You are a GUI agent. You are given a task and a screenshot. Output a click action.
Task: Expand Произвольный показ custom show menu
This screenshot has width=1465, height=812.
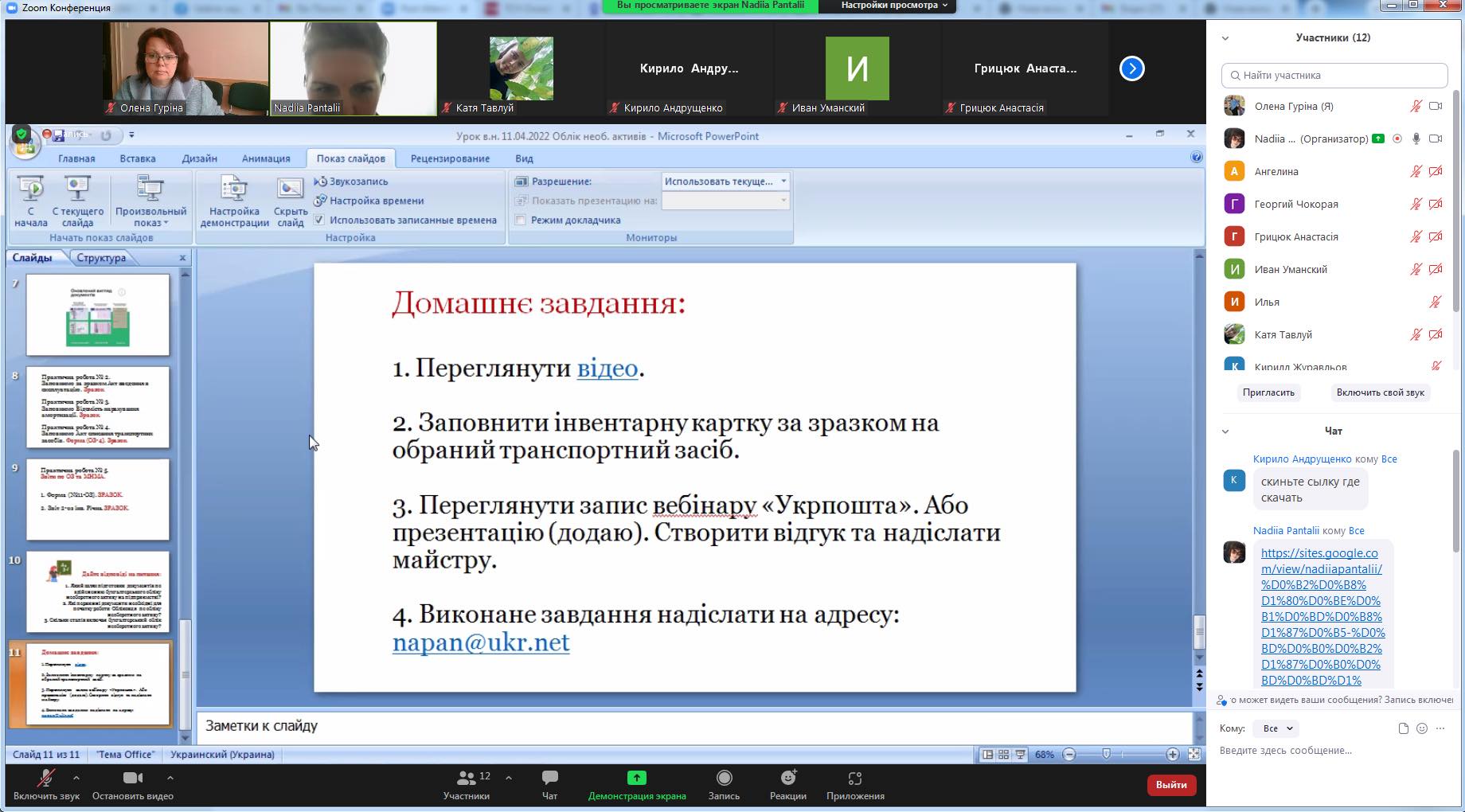point(150,201)
